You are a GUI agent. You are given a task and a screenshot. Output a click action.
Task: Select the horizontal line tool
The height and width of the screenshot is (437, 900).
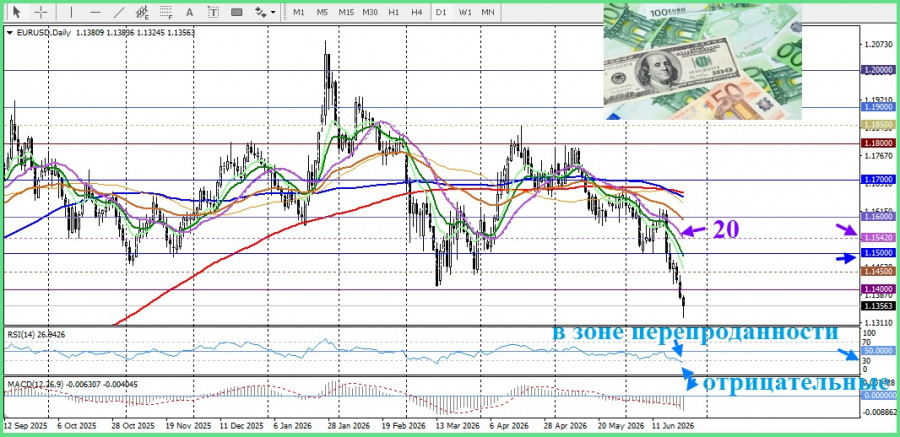tap(95, 11)
